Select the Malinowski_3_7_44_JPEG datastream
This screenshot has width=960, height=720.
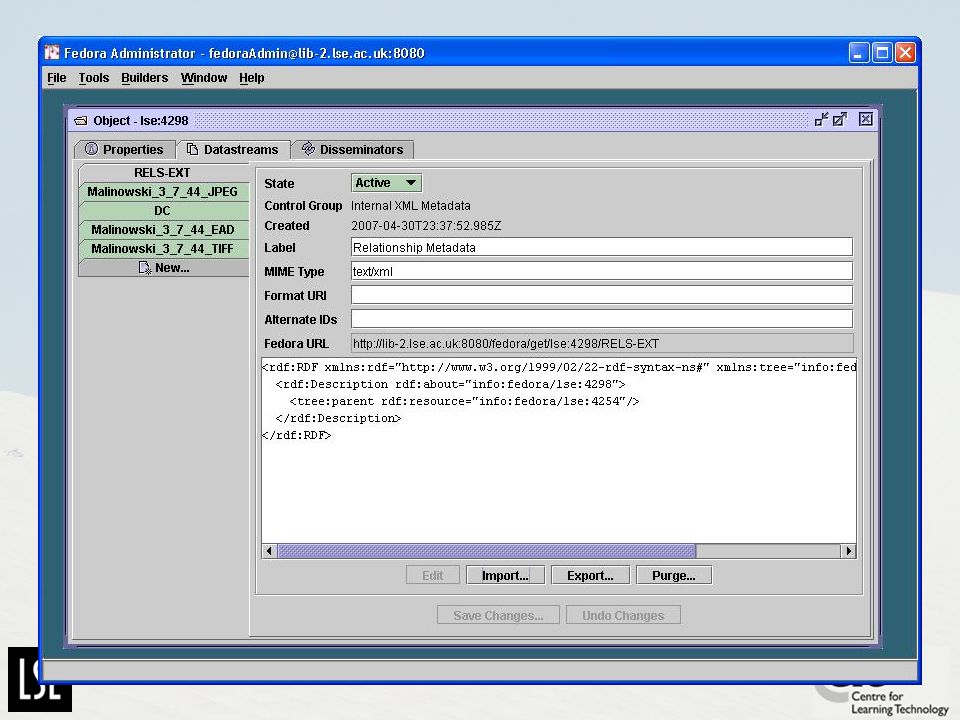163,192
